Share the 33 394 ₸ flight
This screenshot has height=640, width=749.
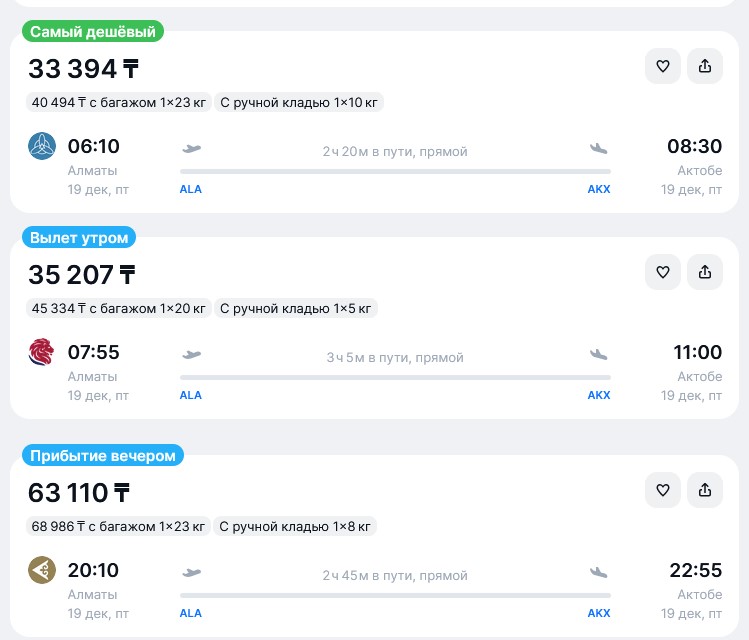click(x=705, y=66)
